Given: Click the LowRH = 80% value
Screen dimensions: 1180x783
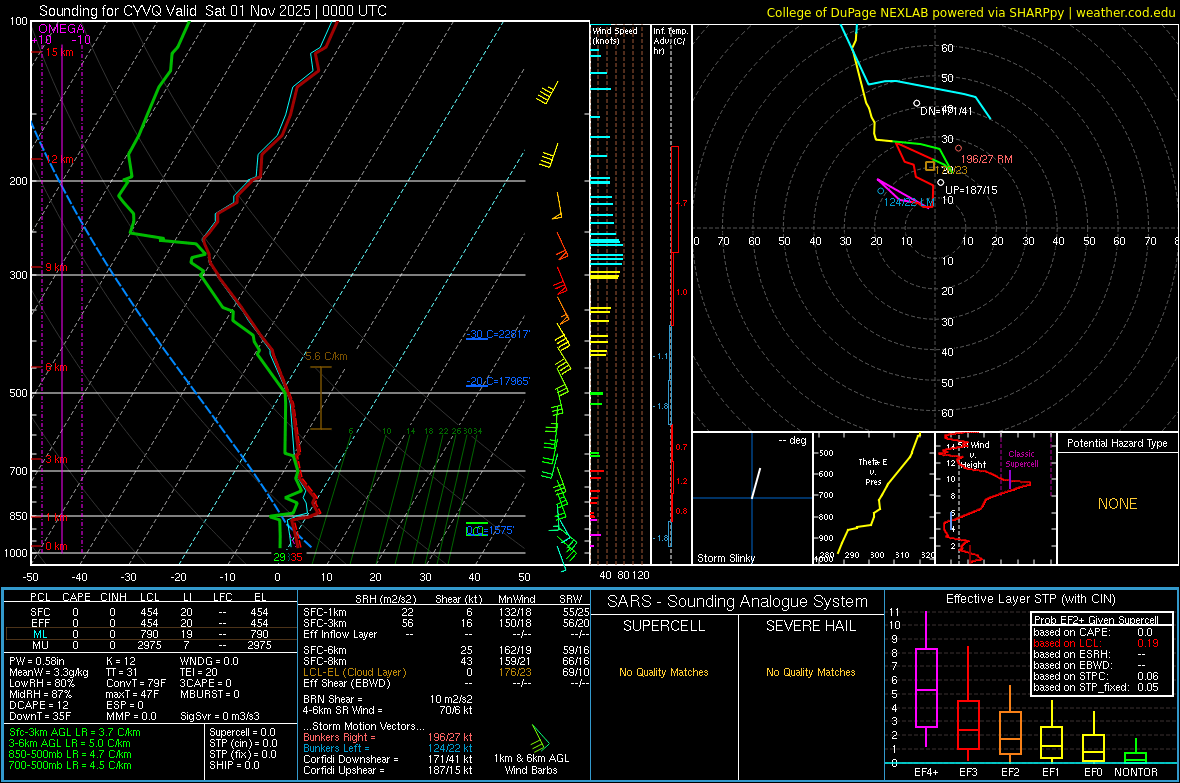Looking at the screenshot, I should pos(41,684).
